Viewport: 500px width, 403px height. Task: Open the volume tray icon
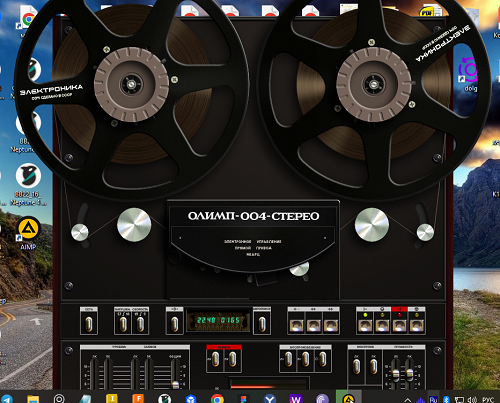pyautogui.click(x=472, y=400)
